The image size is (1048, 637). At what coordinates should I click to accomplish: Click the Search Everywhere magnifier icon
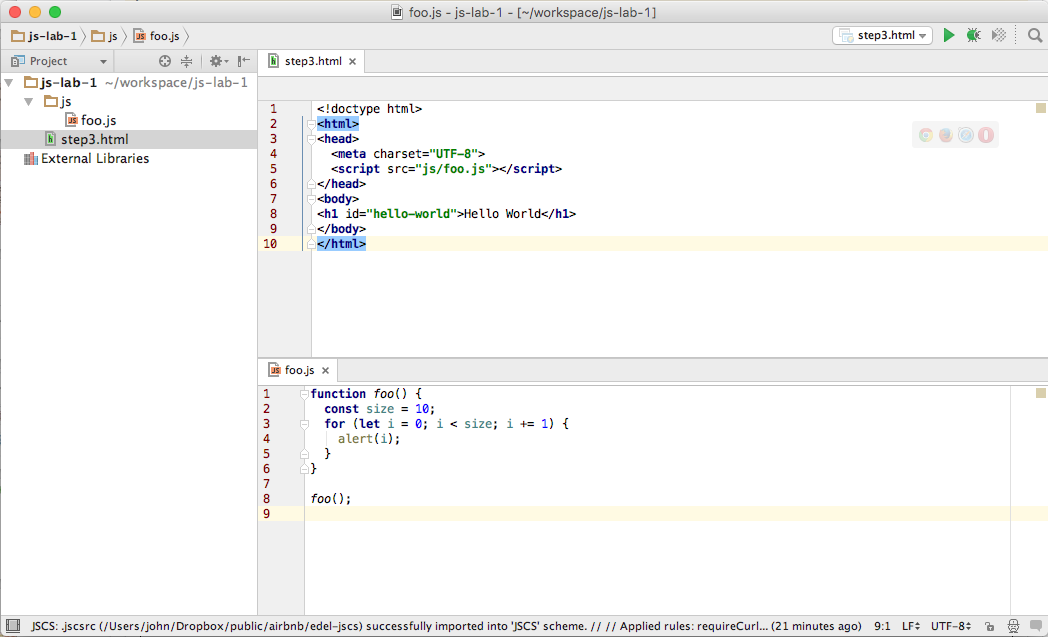point(1035,34)
